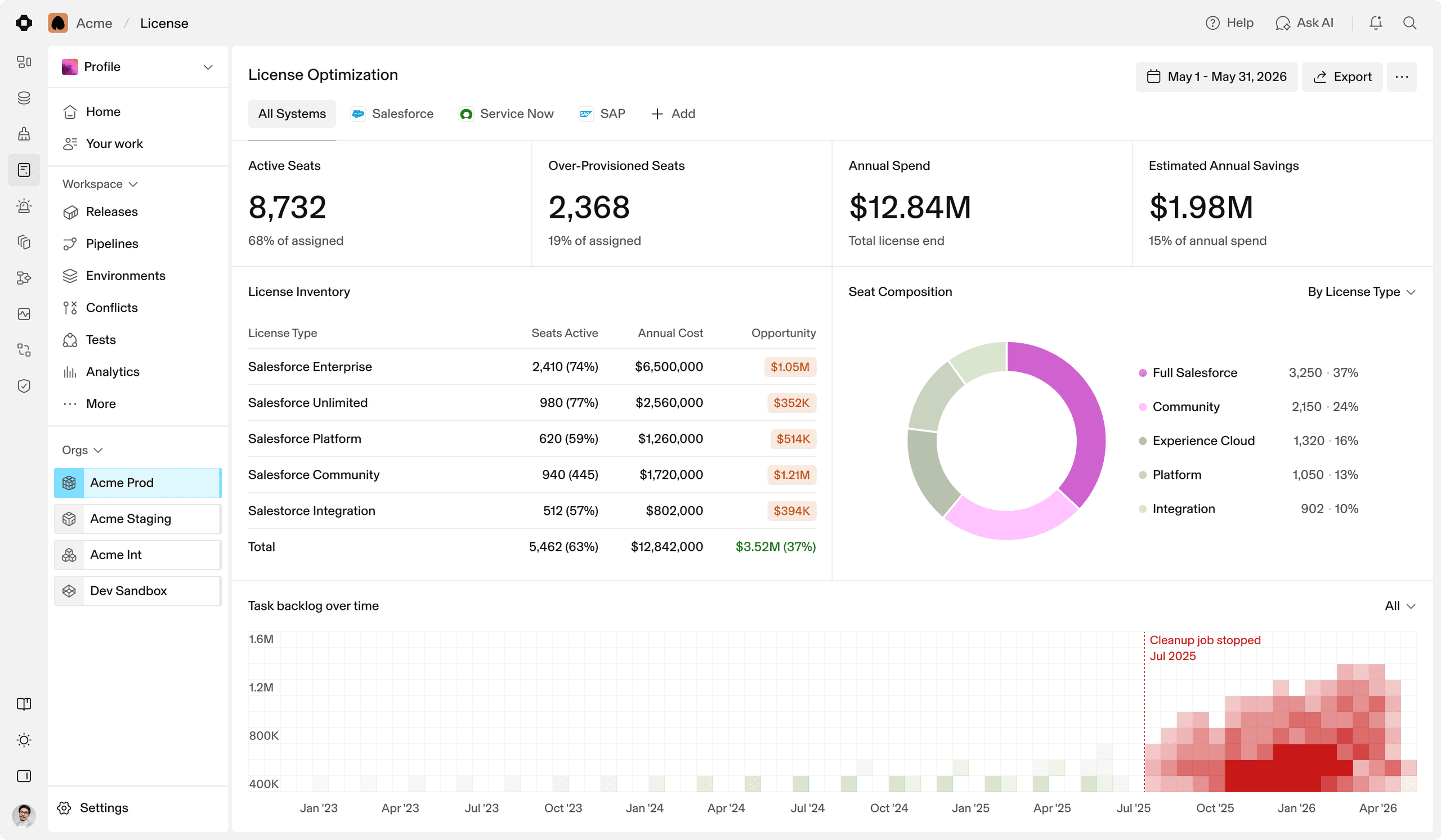This screenshot has height=840, width=1441.
Task: Click the Salesforce Platform license row name
Action: click(x=305, y=439)
